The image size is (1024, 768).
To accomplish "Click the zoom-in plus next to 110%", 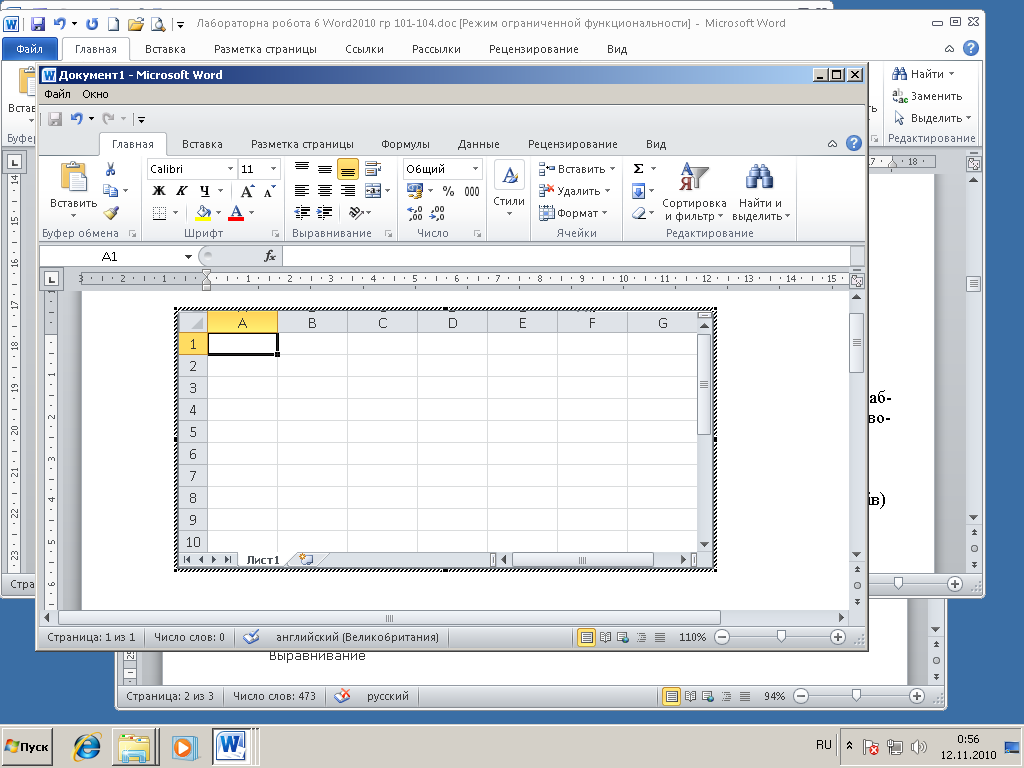I will coord(838,637).
